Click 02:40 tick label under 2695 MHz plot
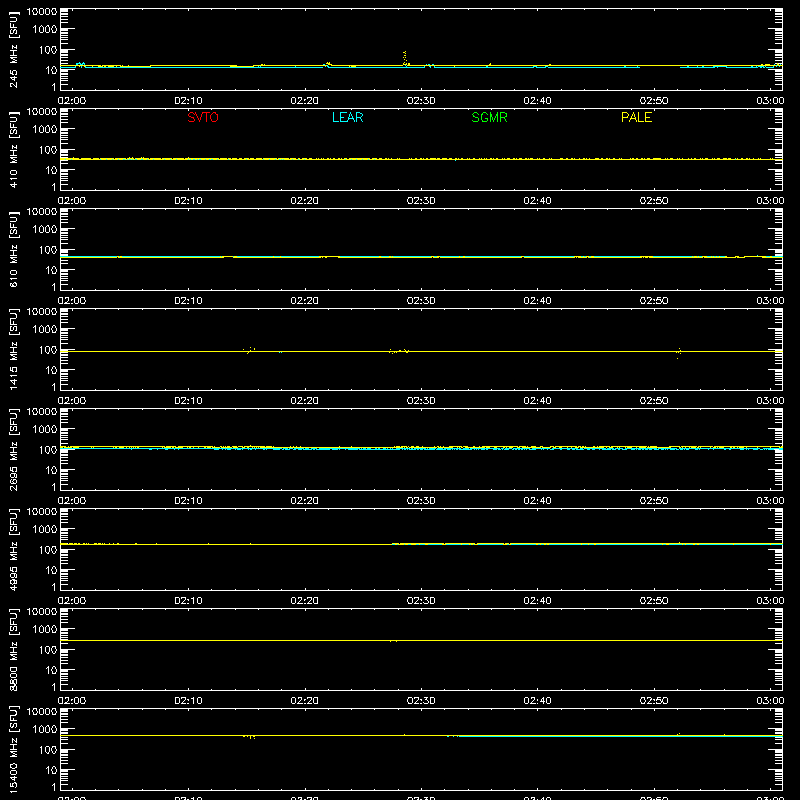 tap(537, 501)
